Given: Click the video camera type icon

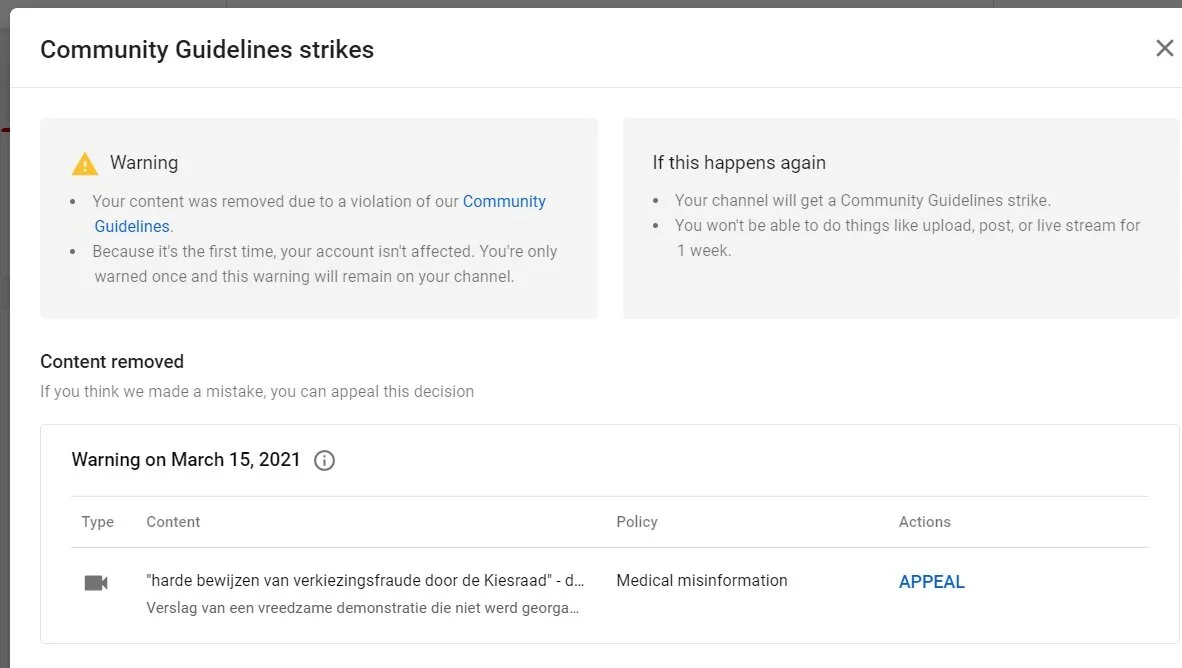Looking at the screenshot, I should tap(96, 583).
